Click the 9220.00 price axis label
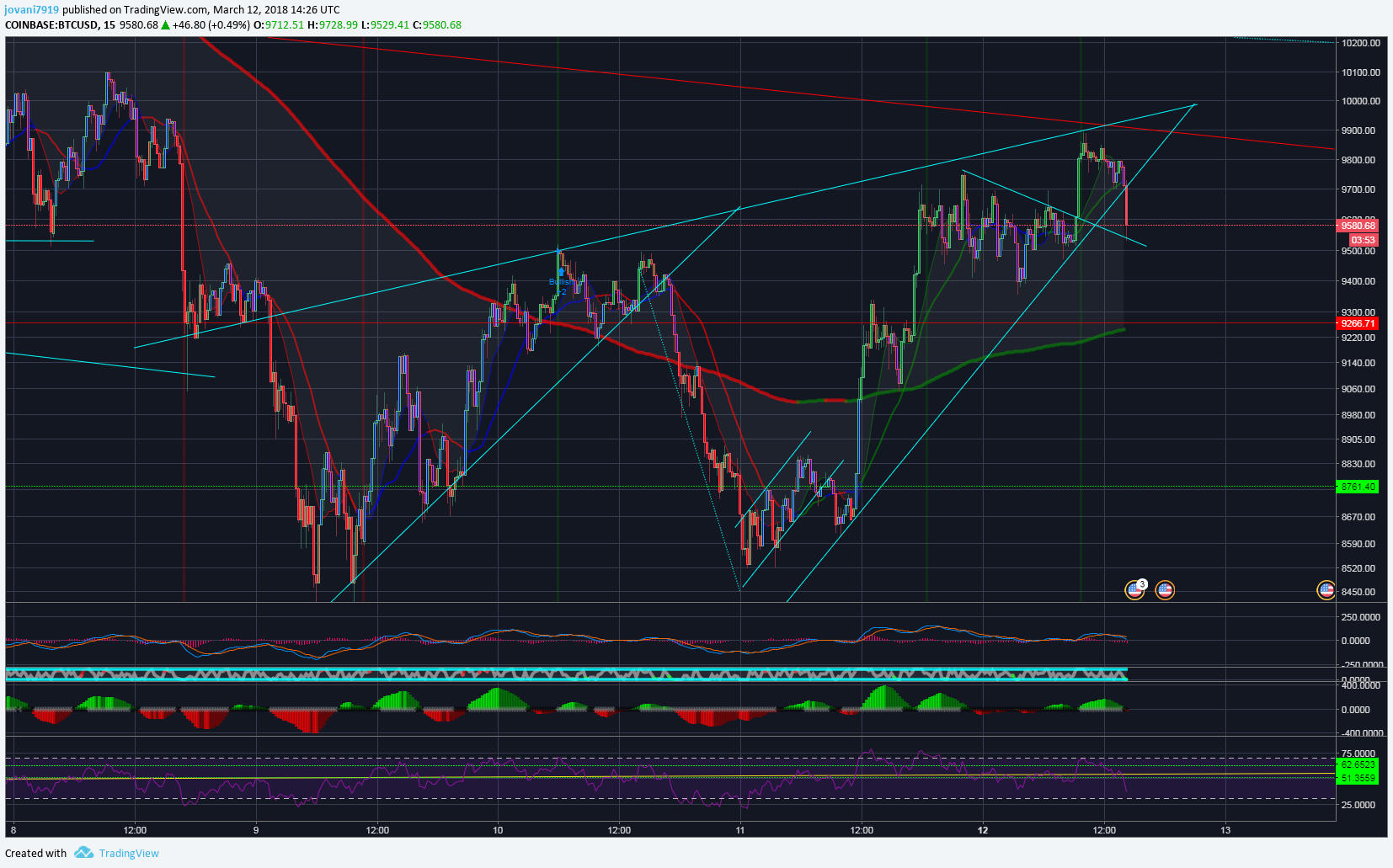Viewport: 1393px width, 868px height. coord(1358,338)
